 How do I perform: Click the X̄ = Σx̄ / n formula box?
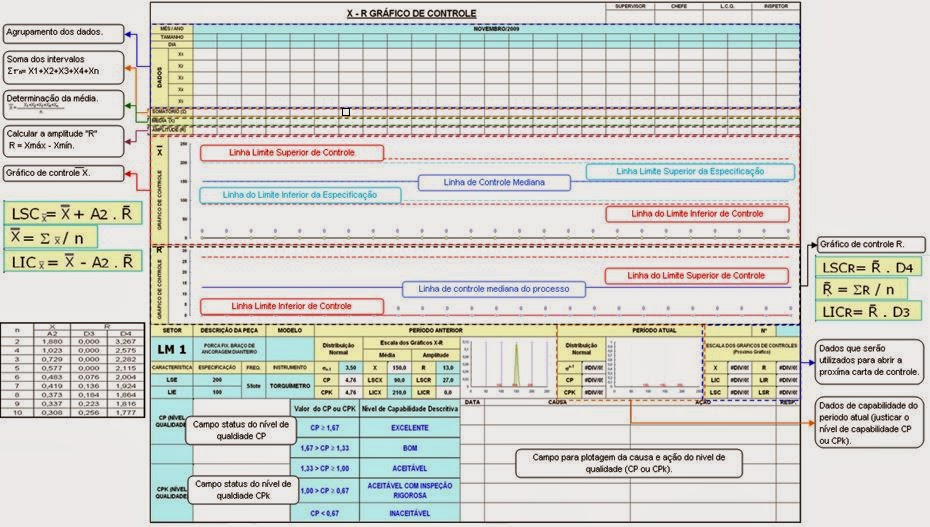click(x=50, y=237)
